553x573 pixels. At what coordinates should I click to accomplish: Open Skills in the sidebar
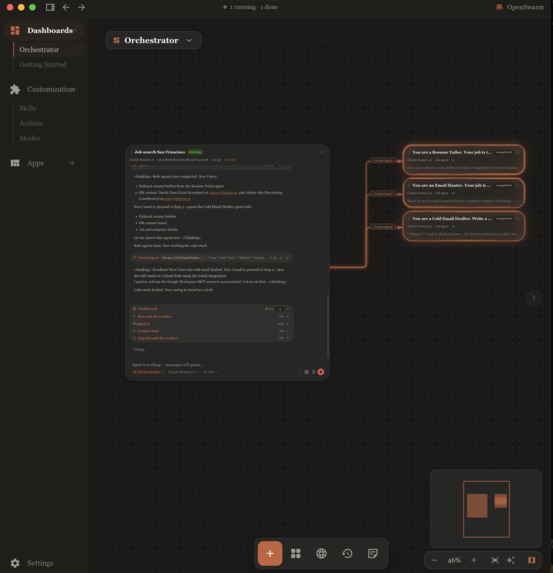coord(28,108)
